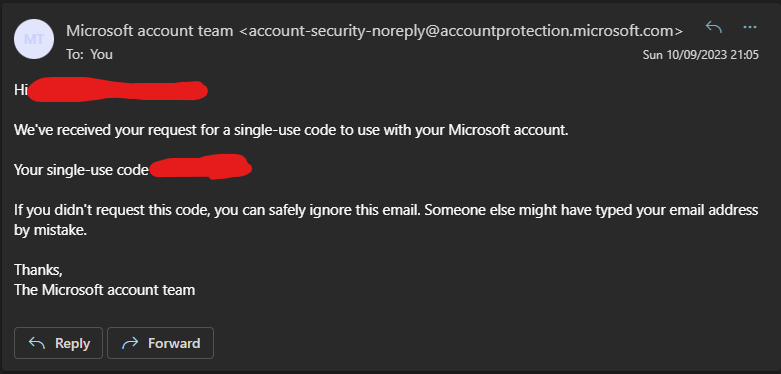Click the arrow icon inside the Forward button

130,343
